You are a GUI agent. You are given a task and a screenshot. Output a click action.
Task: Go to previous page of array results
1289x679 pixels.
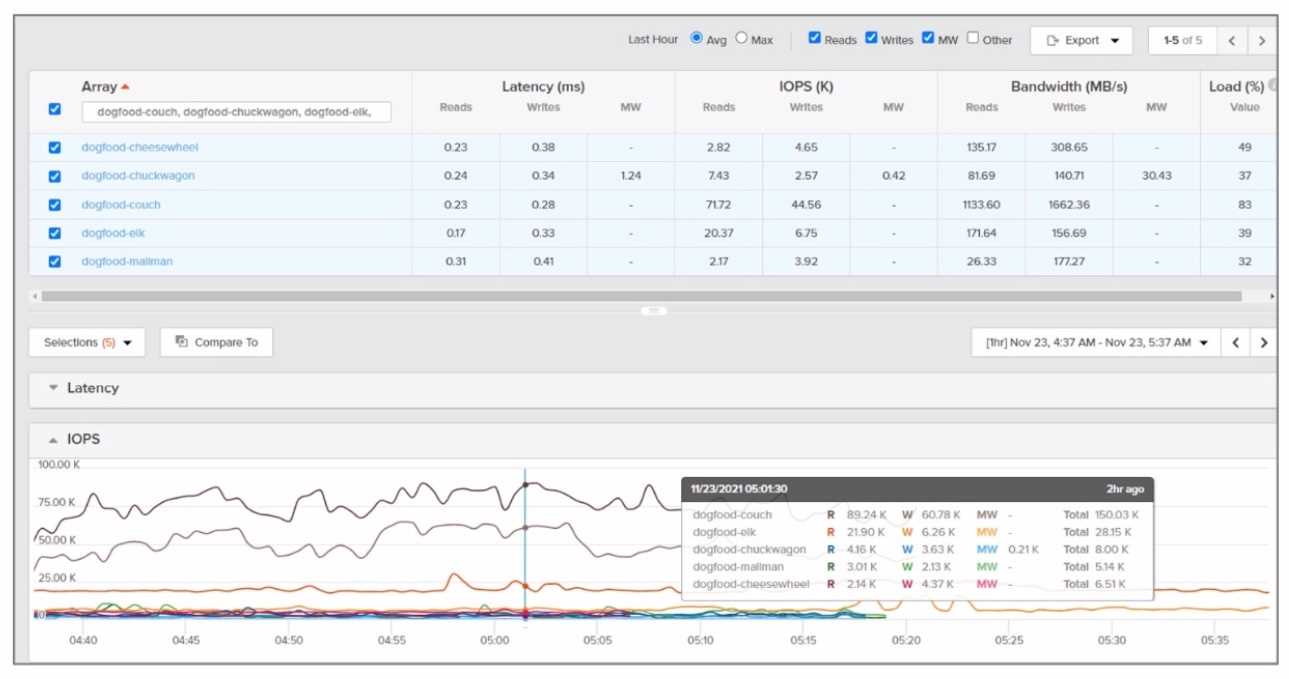[x=1232, y=41]
